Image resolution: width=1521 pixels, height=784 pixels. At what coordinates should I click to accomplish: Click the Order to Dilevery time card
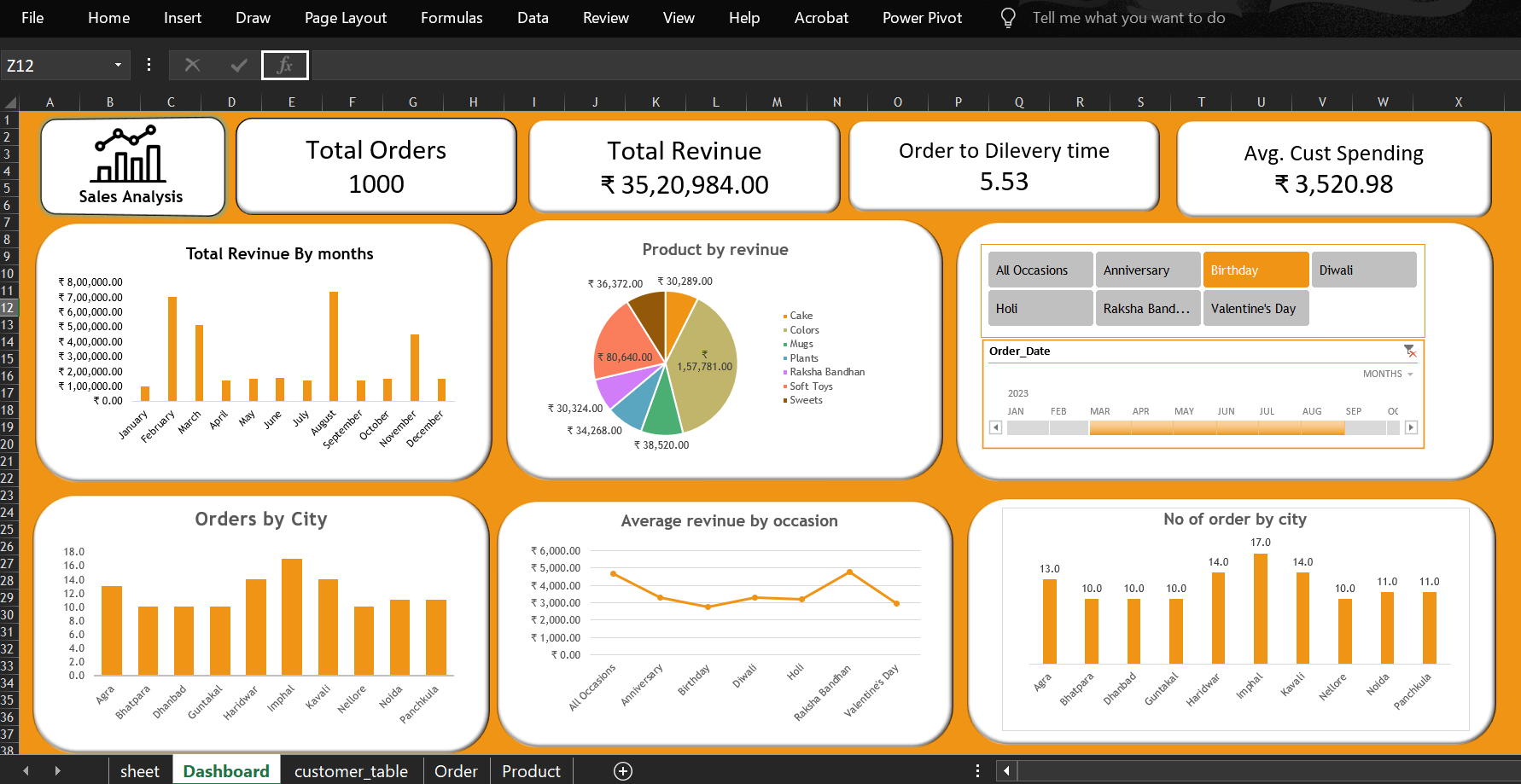point(1004,166)
